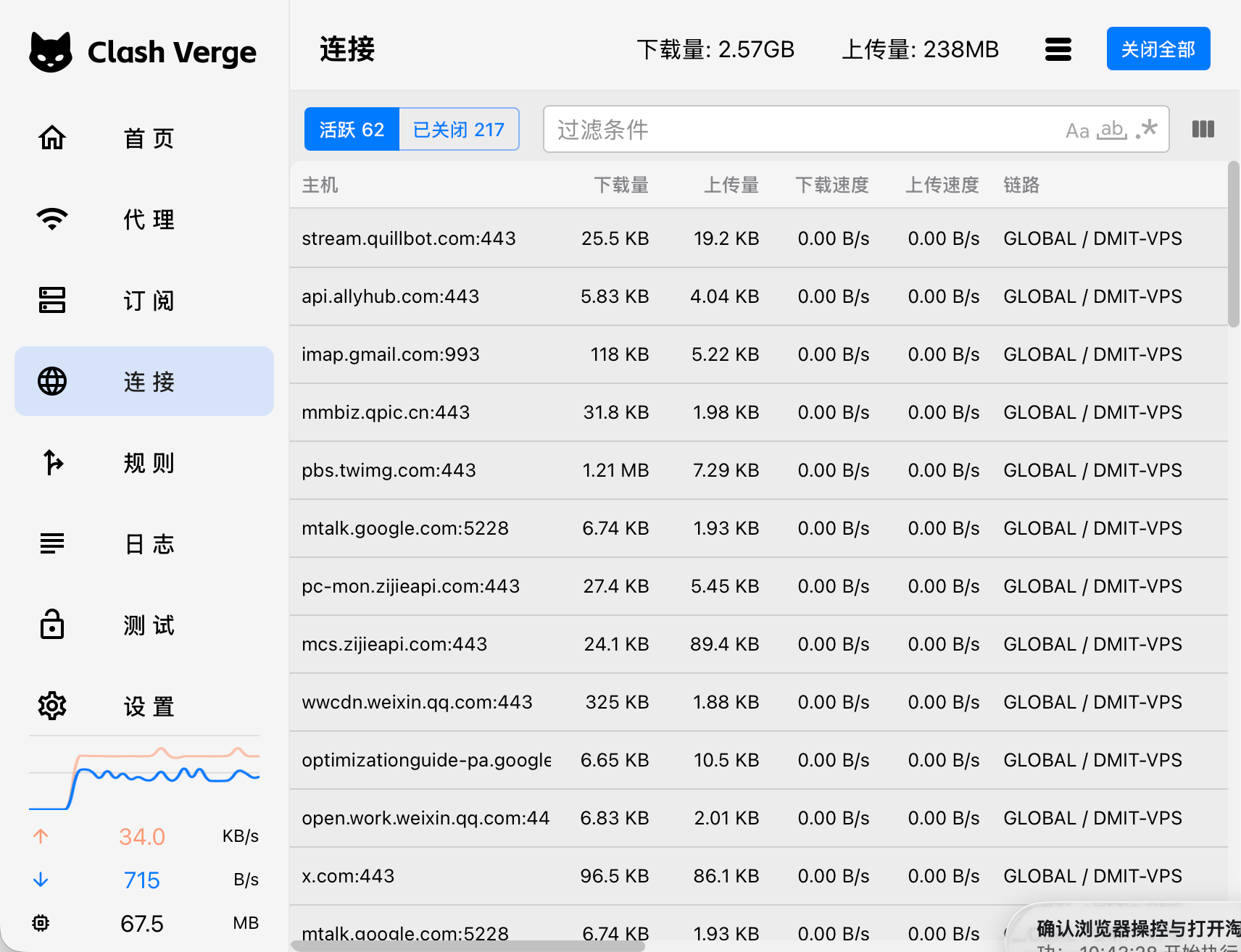Open the Settings gear icon
Viewport: 1241px width, 952px height.
pos(52,705)
